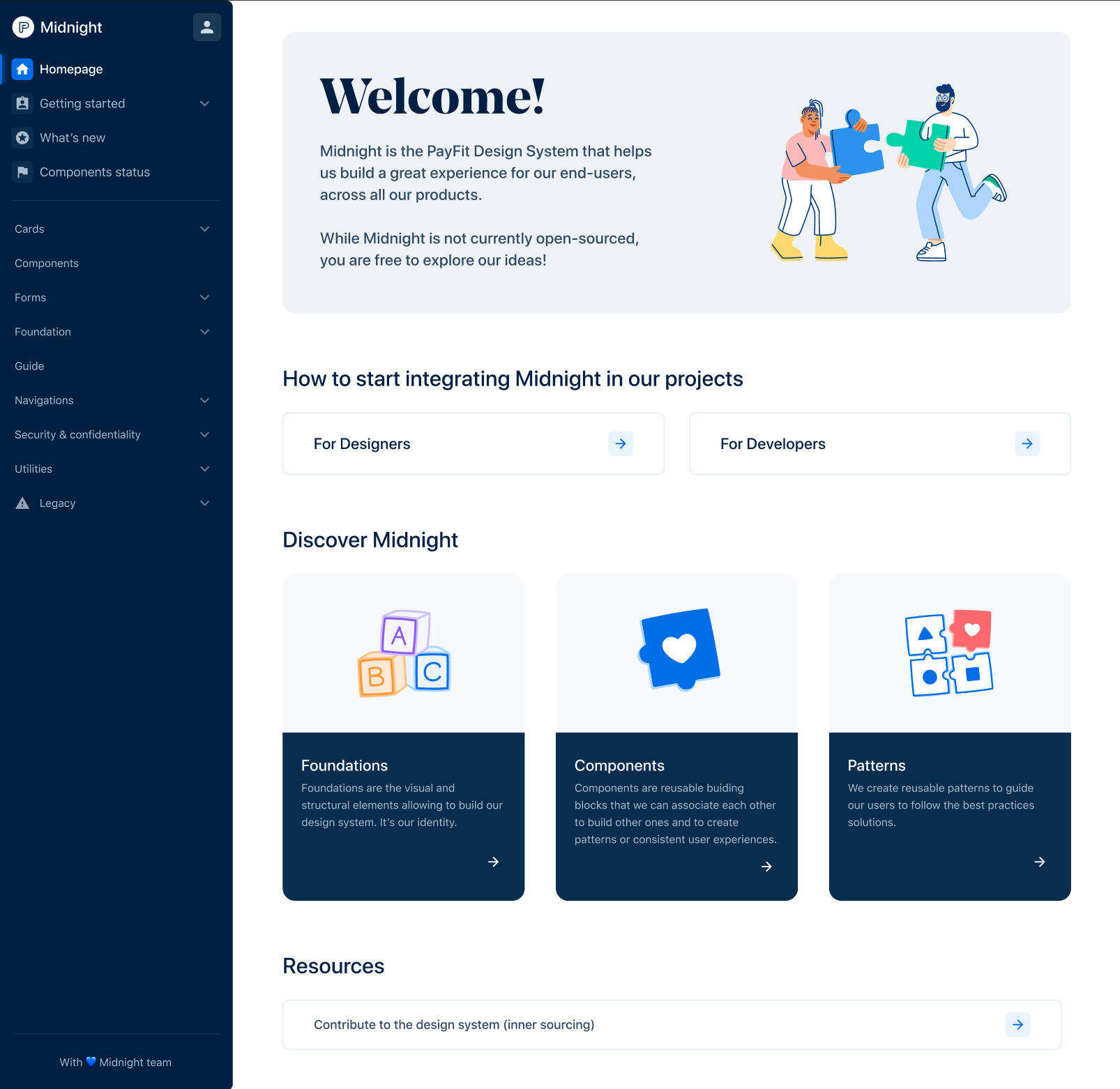The width and height of the screenshot is (1120, 1089).
Task: Click the Homepage house icon
Action: (x=22, y=69)
